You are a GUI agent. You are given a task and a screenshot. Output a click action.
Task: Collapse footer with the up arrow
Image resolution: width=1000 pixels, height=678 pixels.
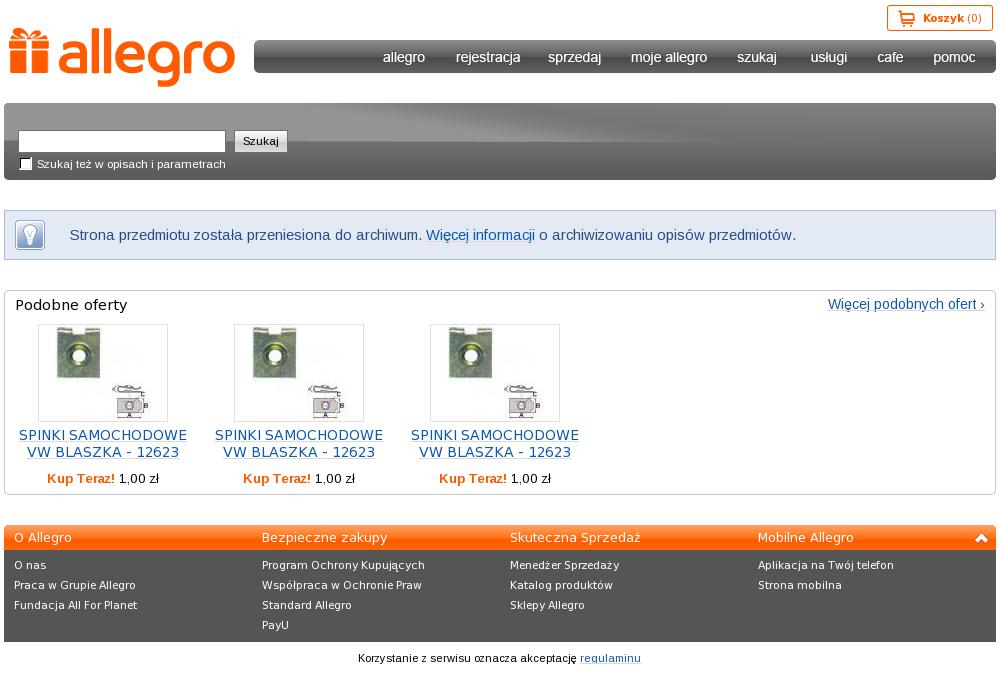(981, 538)
